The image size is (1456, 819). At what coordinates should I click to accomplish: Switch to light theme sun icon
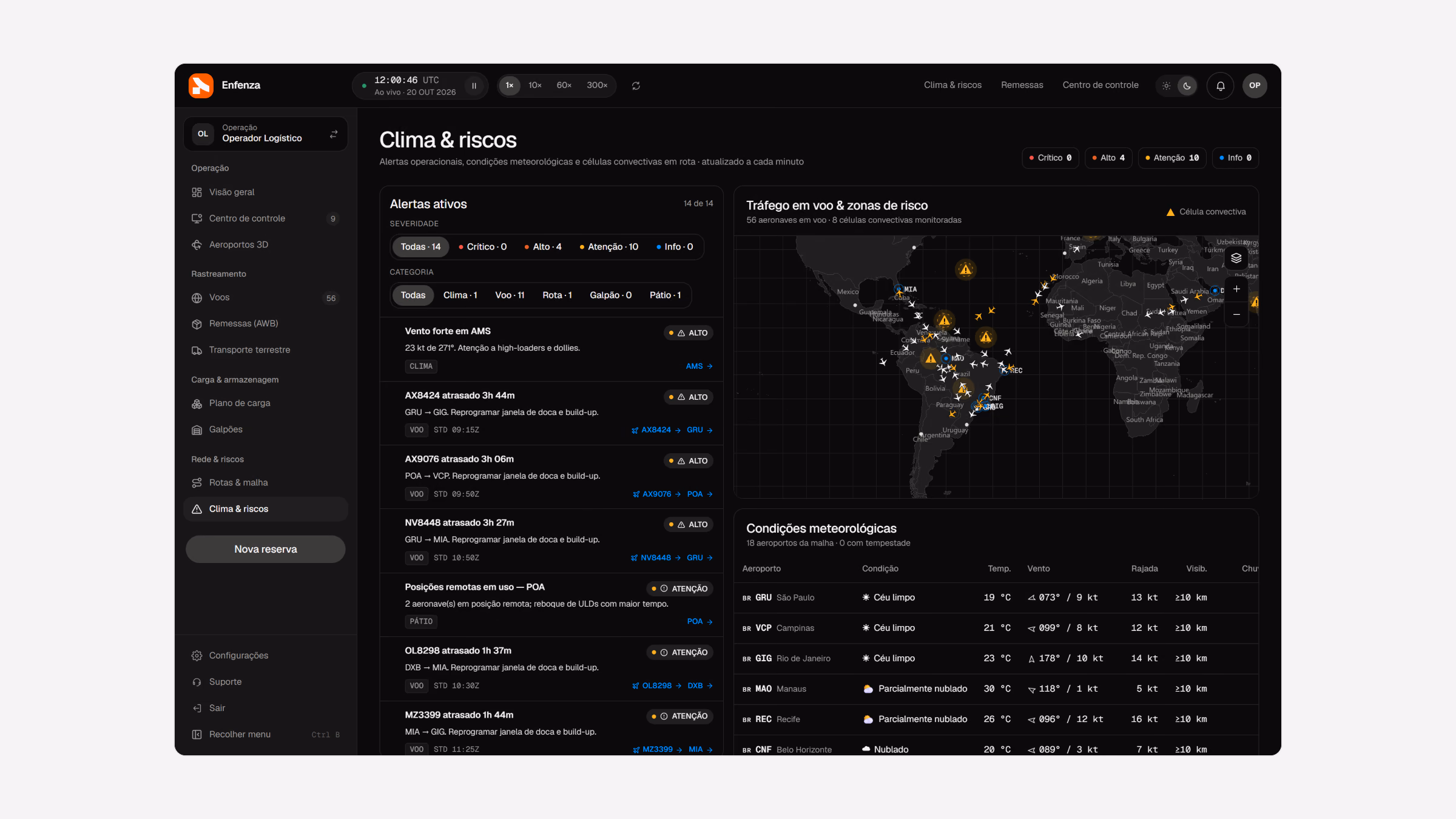tap(1166, 86)
